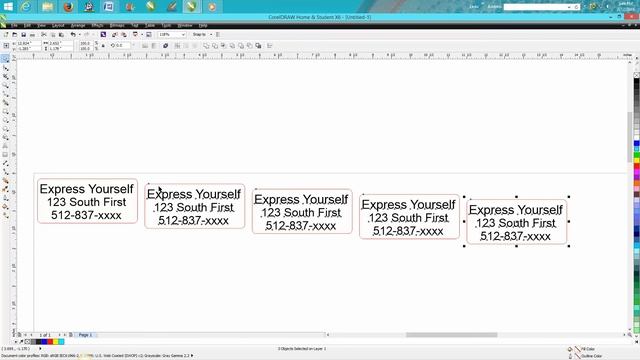Image resolution: width=640 pixels, height=360 pixels.
Task: Open the File menu
Action: 14,25
